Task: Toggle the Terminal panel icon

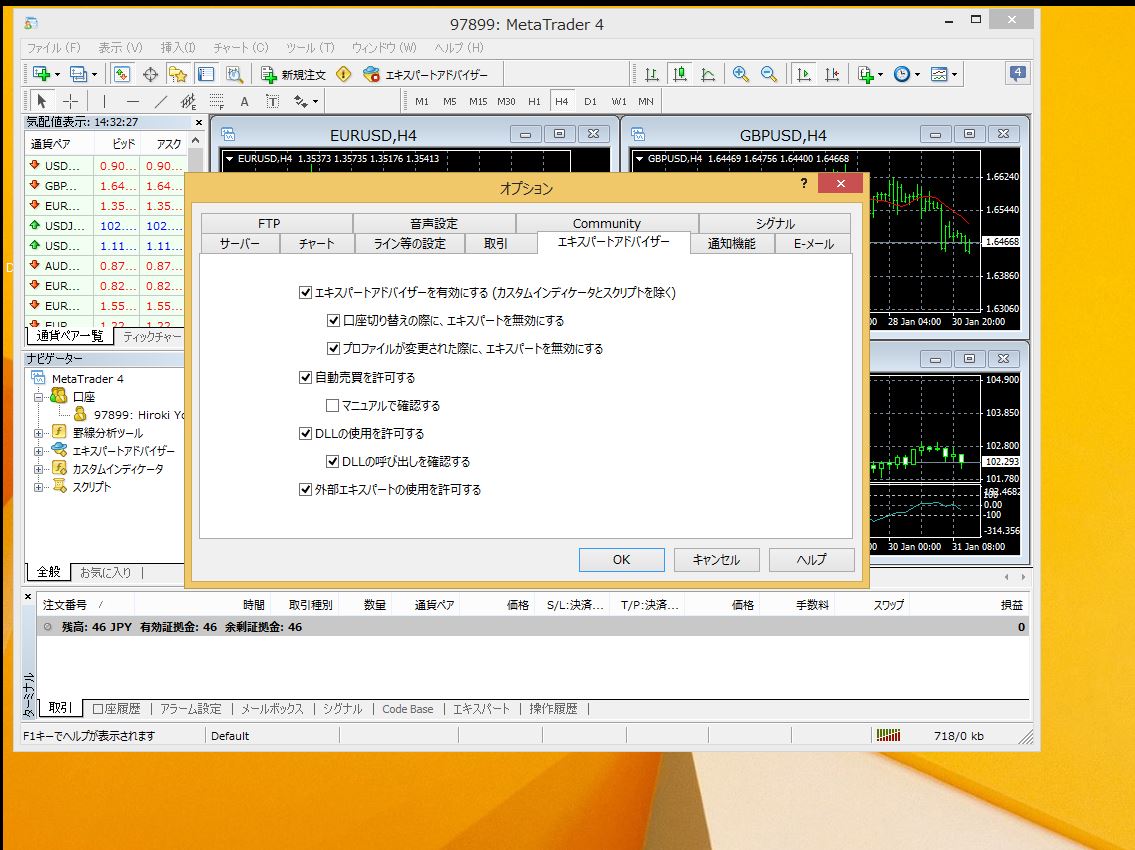Action: point(206,74)
